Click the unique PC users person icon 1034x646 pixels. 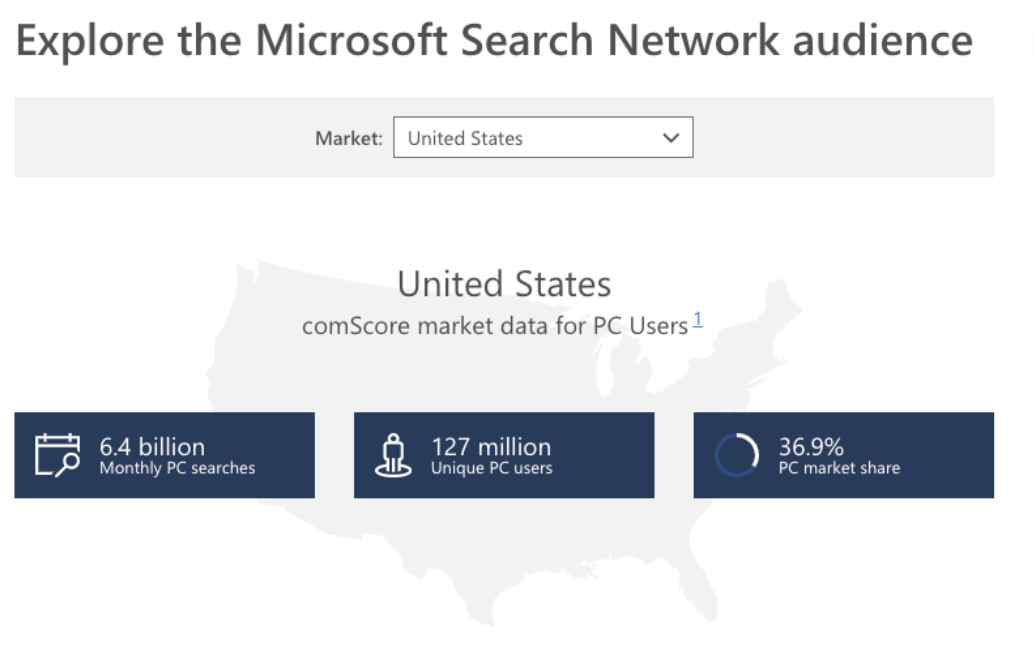tap(392, 455)
